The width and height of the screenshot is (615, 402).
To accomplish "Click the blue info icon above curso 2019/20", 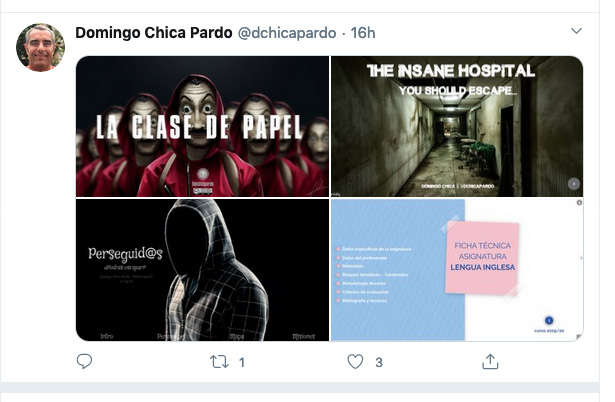I will pyautogui.click(x=549, y=320).
